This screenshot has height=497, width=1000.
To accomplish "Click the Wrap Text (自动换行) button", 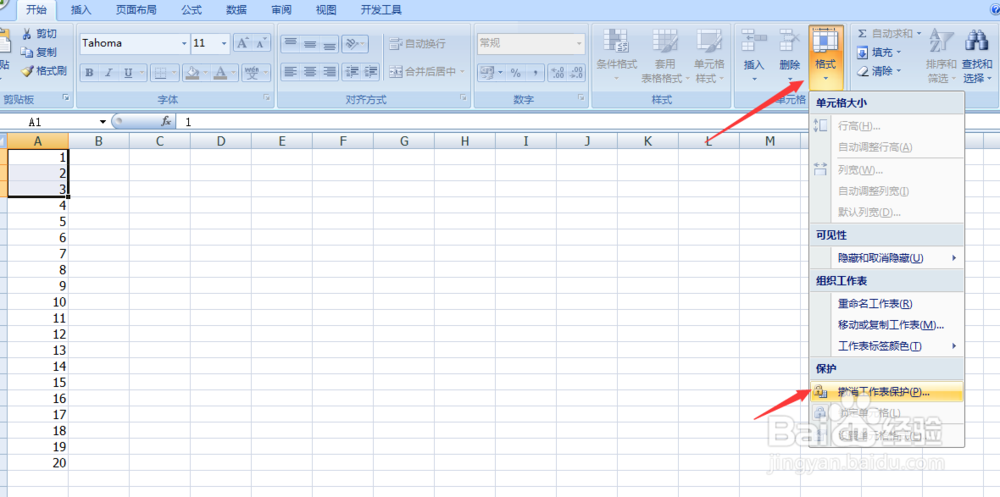I will (x=418, y=43).
